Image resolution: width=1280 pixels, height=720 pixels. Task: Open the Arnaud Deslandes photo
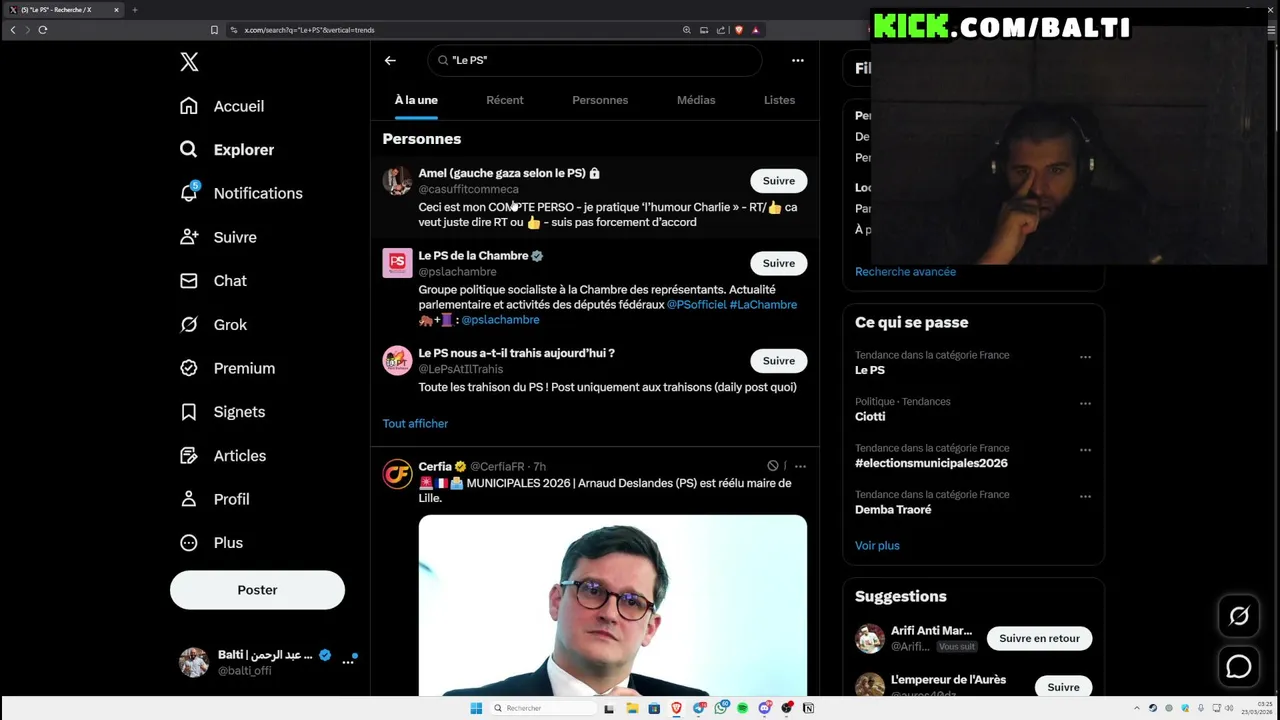point(612,605)
